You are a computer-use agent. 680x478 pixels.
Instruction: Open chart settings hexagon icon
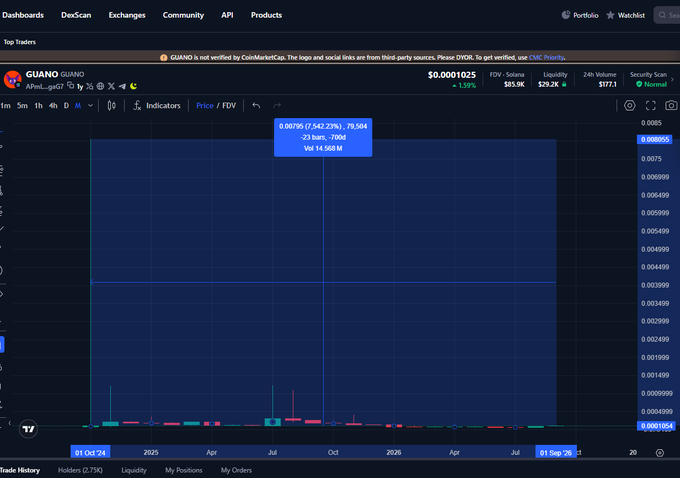tap(630, 105)
